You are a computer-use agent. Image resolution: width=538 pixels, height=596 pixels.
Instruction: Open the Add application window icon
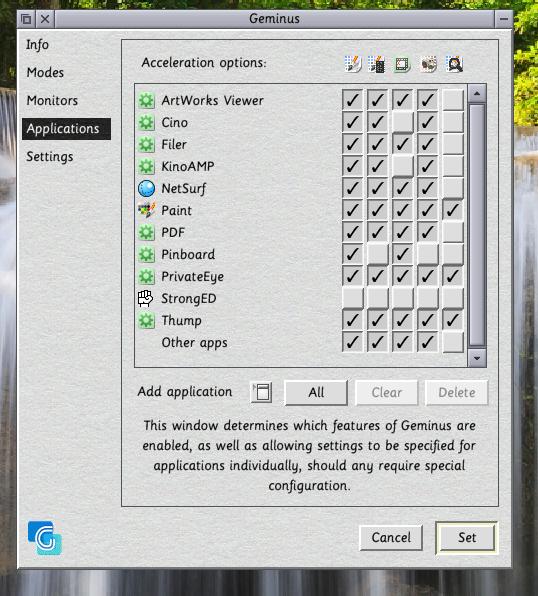point(262,392)
